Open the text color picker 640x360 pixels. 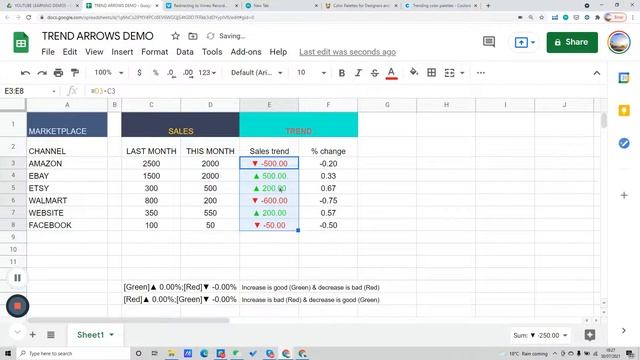[391, 73]
